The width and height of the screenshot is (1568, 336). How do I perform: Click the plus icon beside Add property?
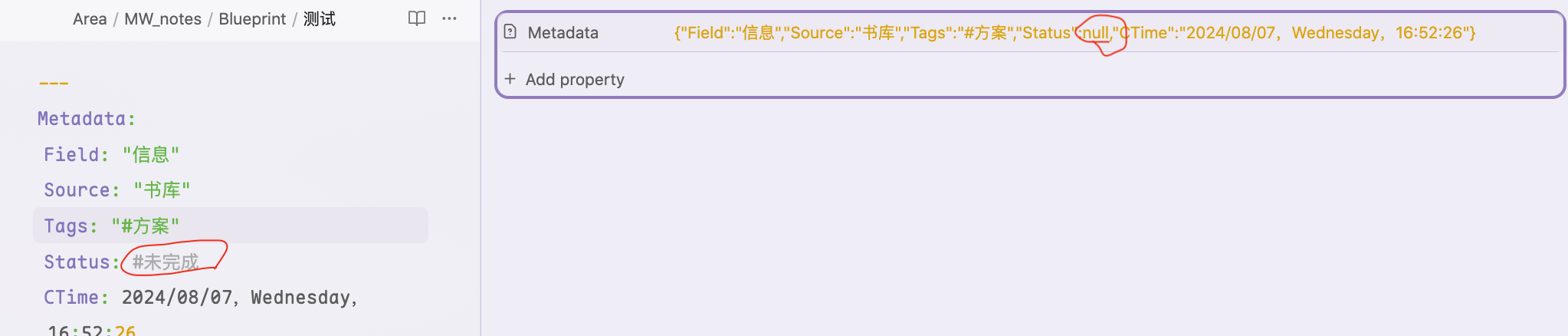[510, 79]
